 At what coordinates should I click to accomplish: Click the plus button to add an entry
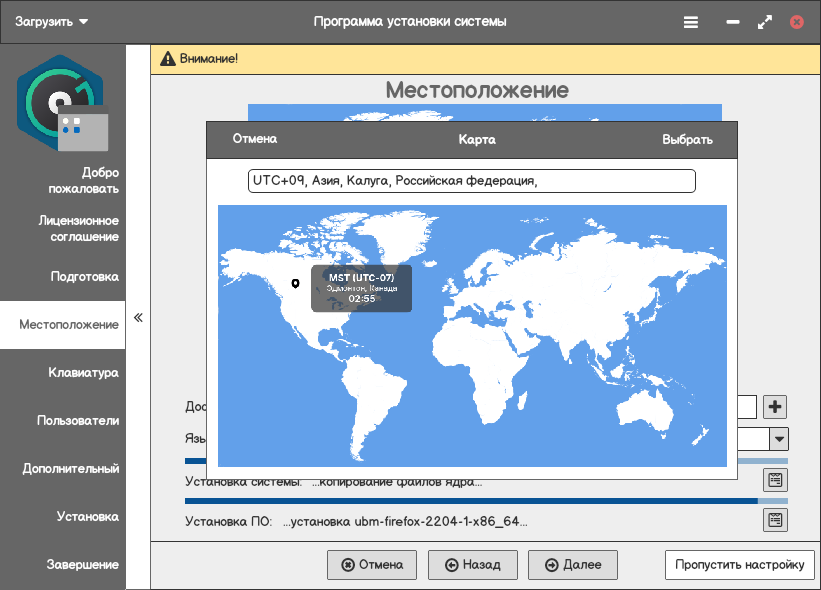776,407
